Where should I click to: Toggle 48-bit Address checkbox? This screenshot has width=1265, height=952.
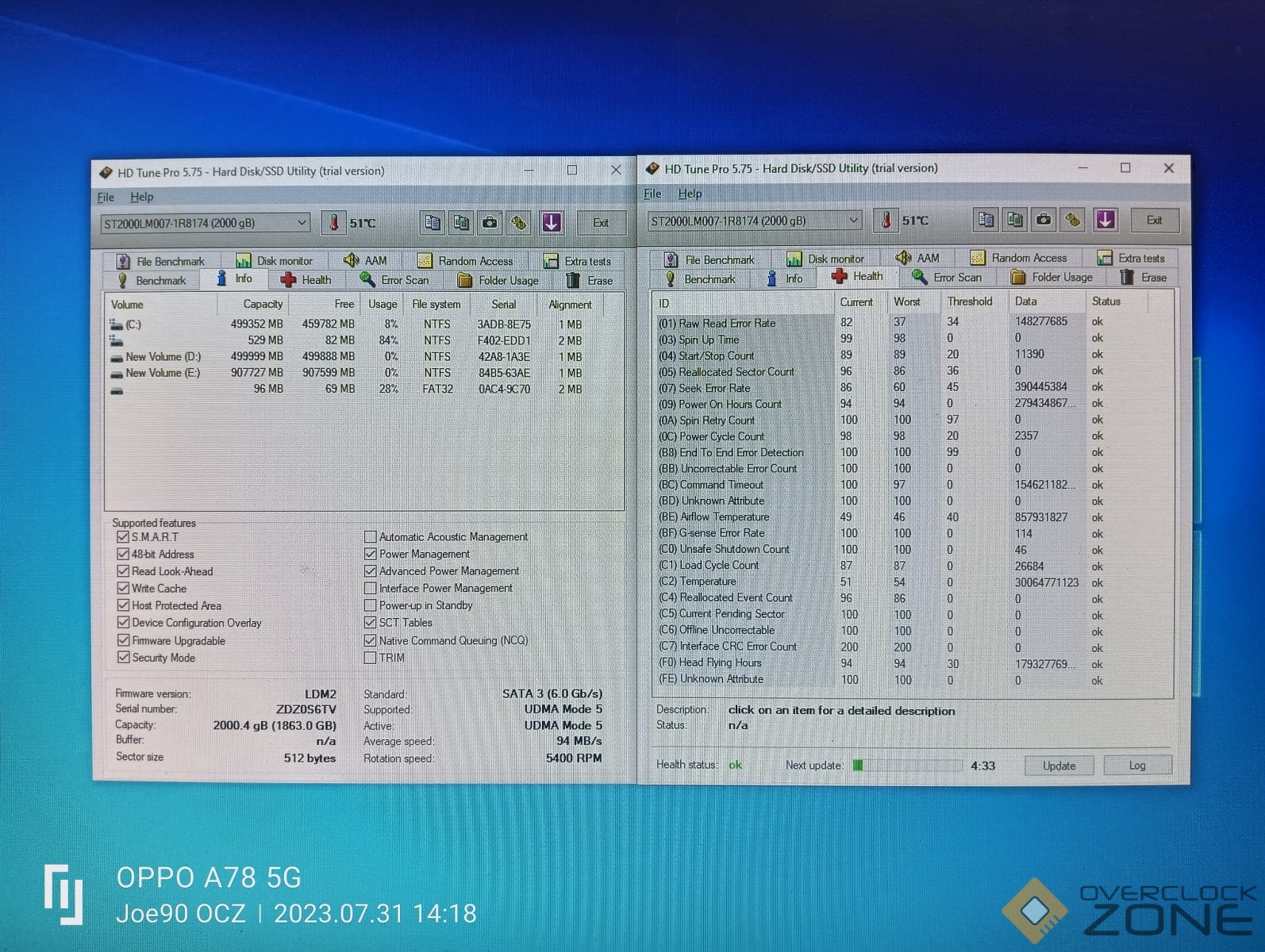click(123, 554)
